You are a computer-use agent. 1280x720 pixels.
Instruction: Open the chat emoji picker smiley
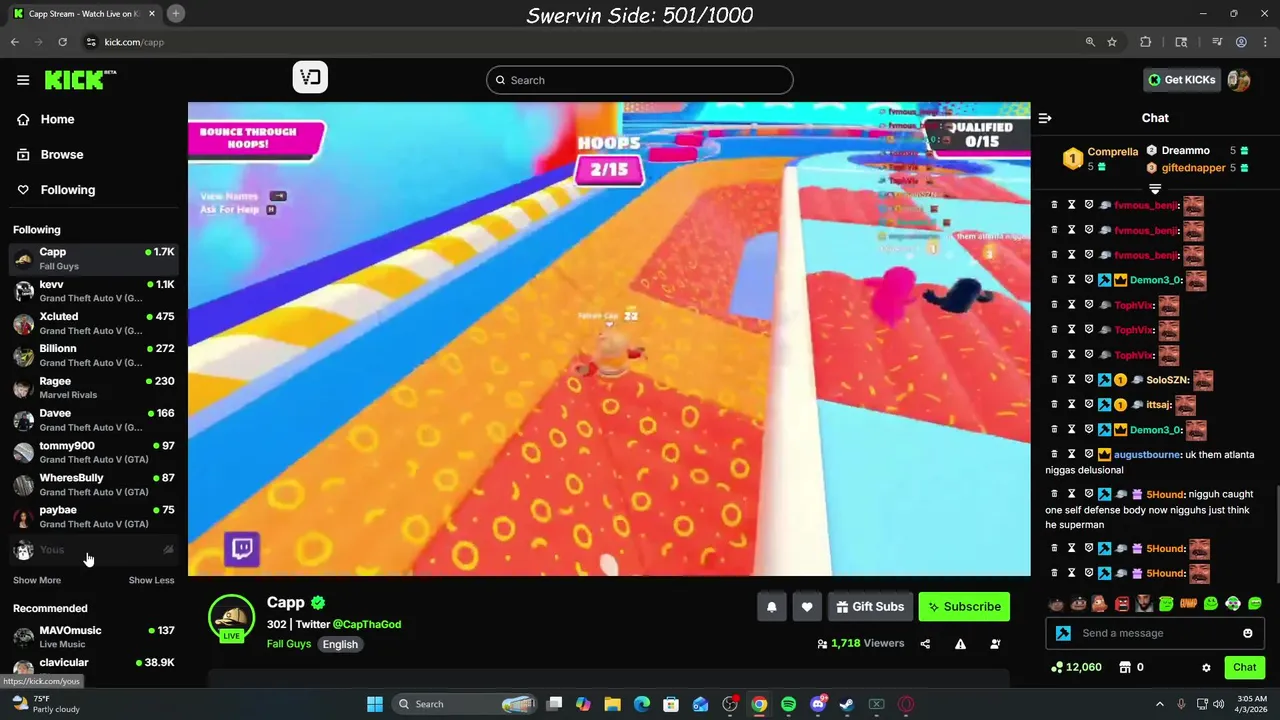[1247, 633]
